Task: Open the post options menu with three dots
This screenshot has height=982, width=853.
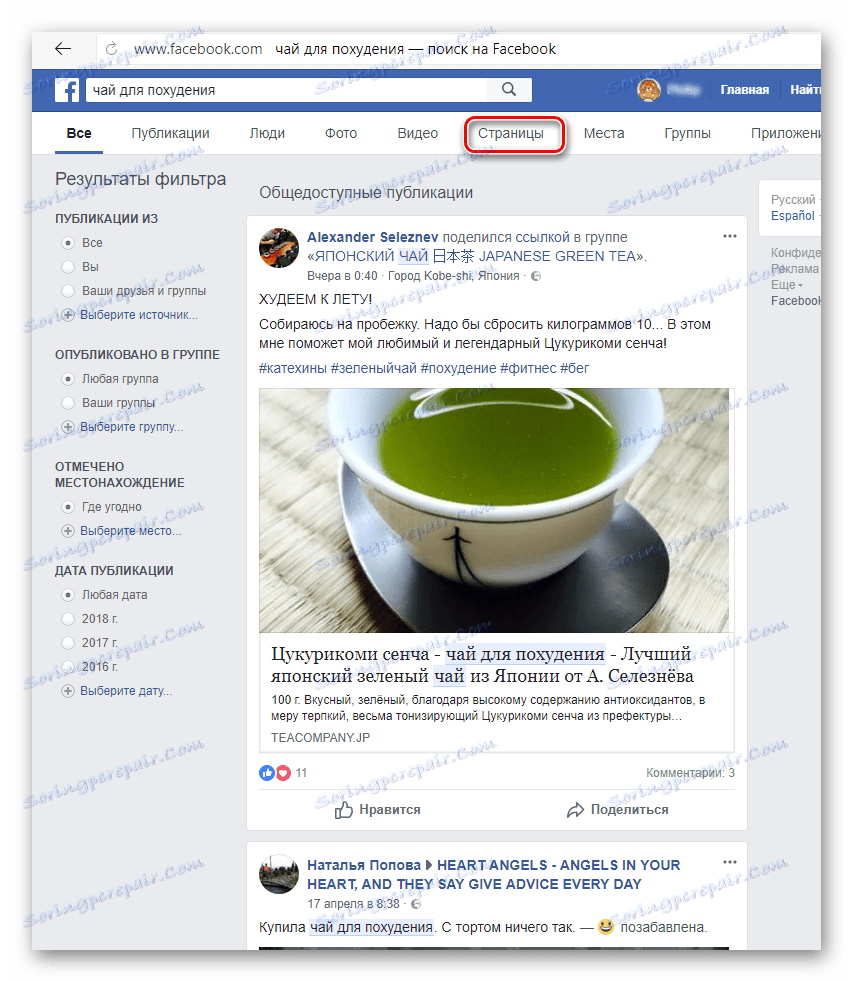Action: [x=729, y=236]
